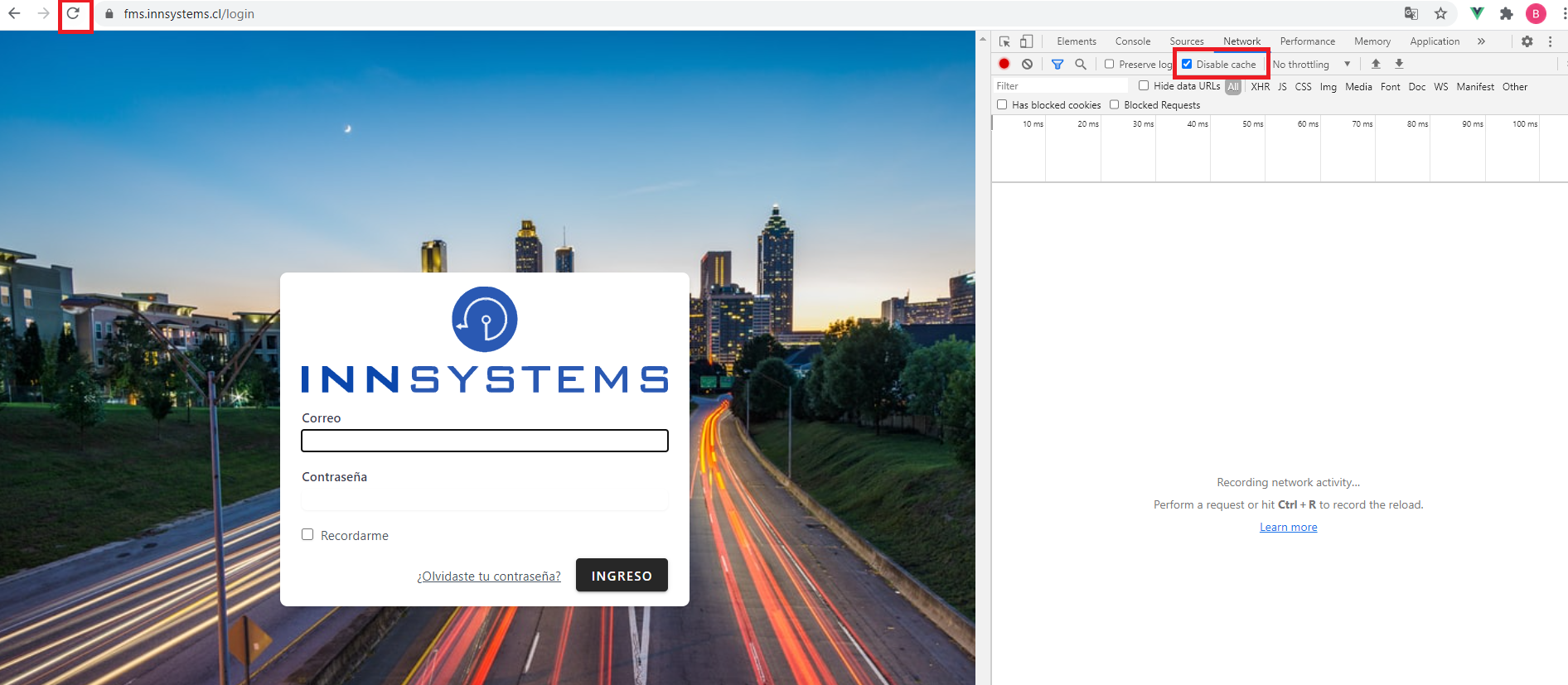The image size is (1568, 685).
Task: Uncheck the Disable cache checkbox
Action: [1187, 64]
